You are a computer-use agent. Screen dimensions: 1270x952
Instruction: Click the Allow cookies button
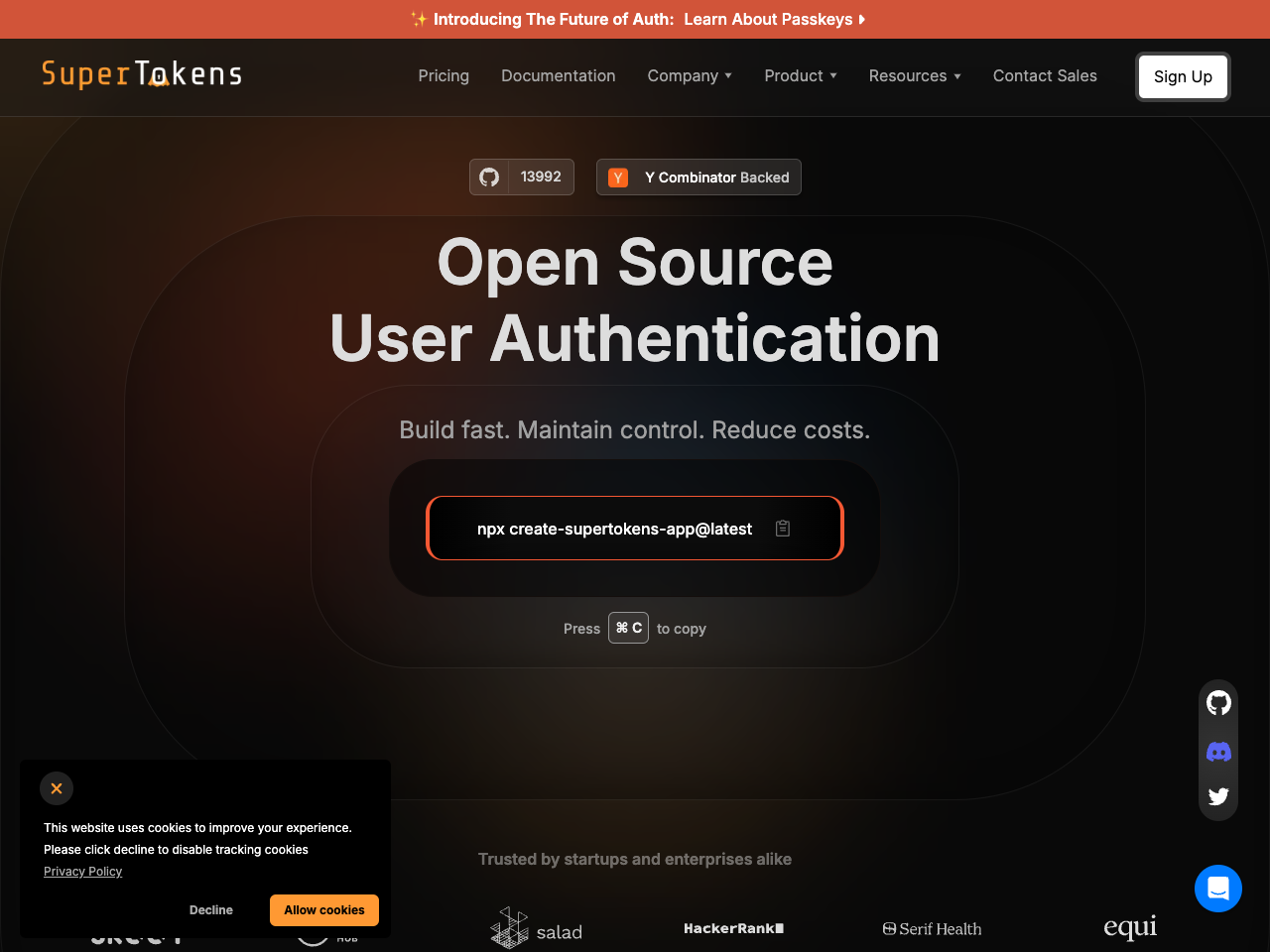click(324, 910)
